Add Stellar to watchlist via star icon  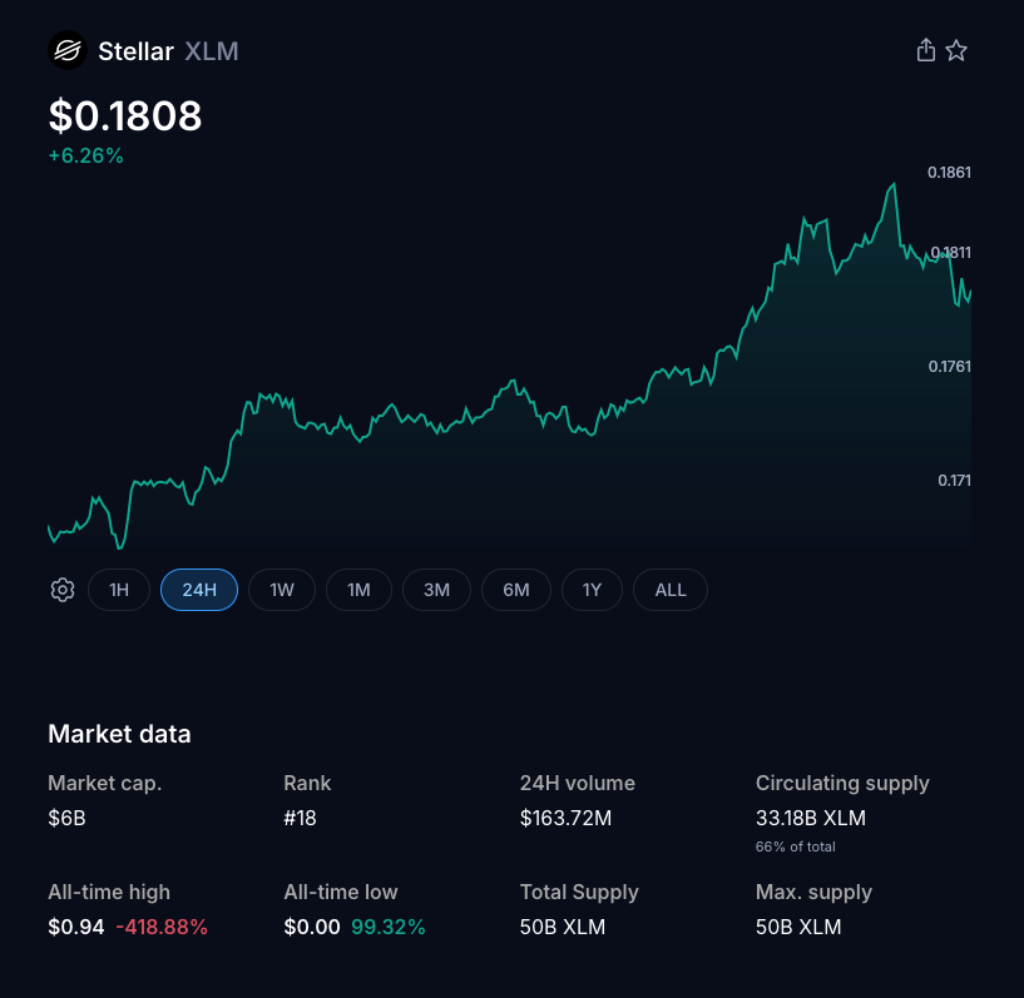[x=957, y=49]
